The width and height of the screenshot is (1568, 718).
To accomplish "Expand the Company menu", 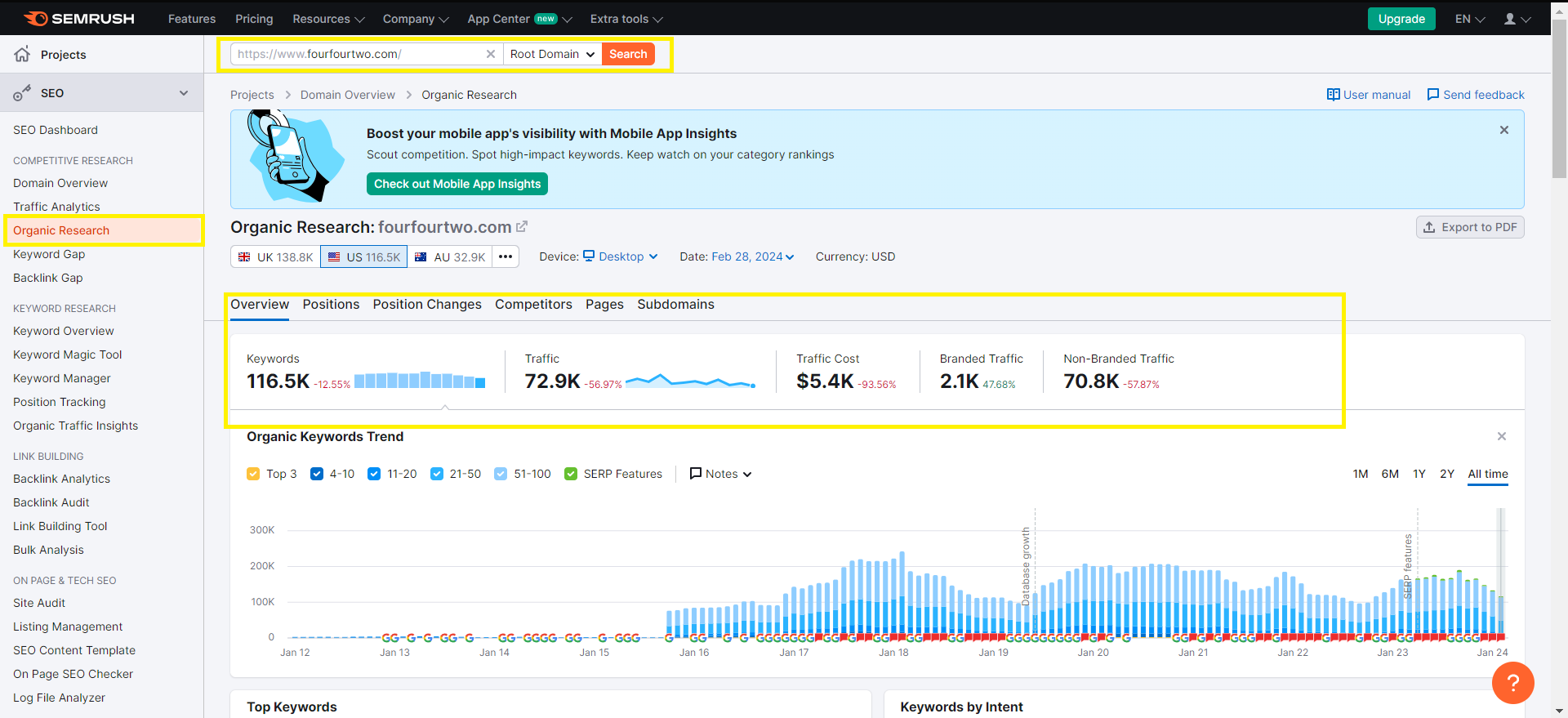I will (416, 19).
